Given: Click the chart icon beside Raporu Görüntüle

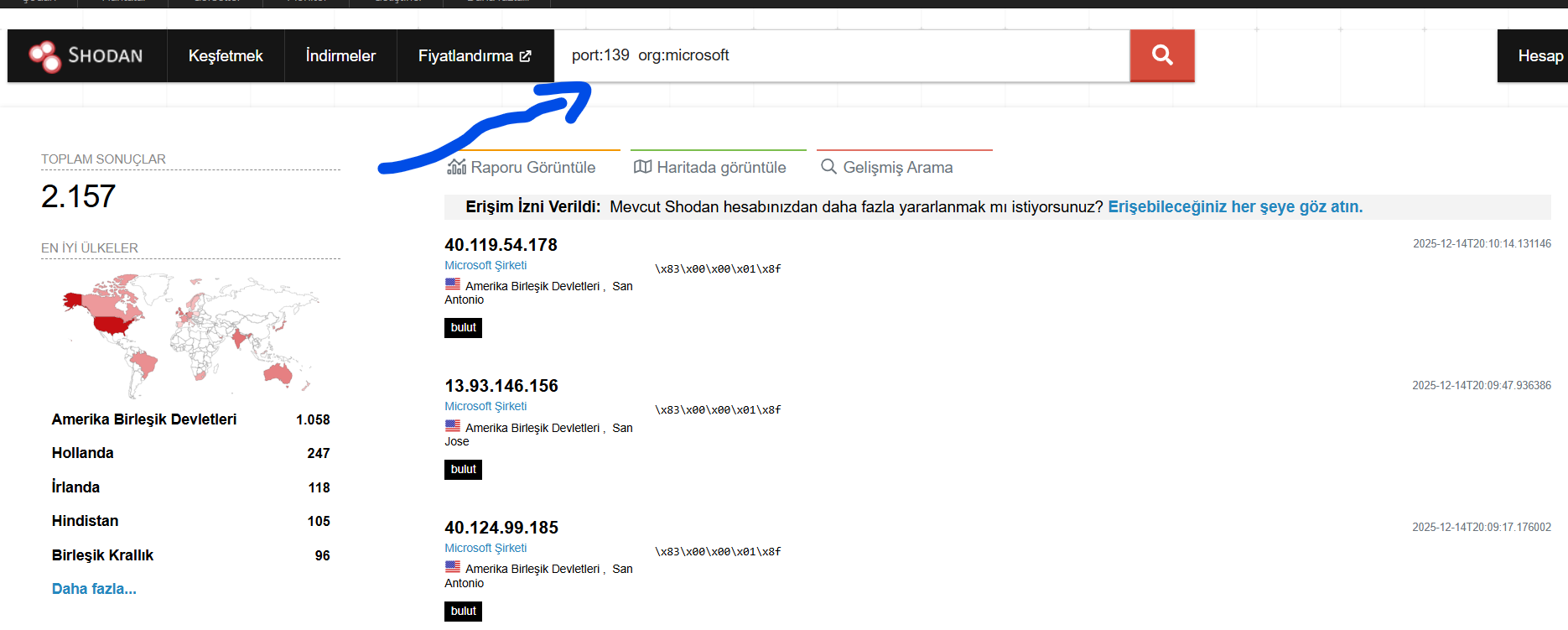Looking at the screenshot, I should click(x=457, y=166).
